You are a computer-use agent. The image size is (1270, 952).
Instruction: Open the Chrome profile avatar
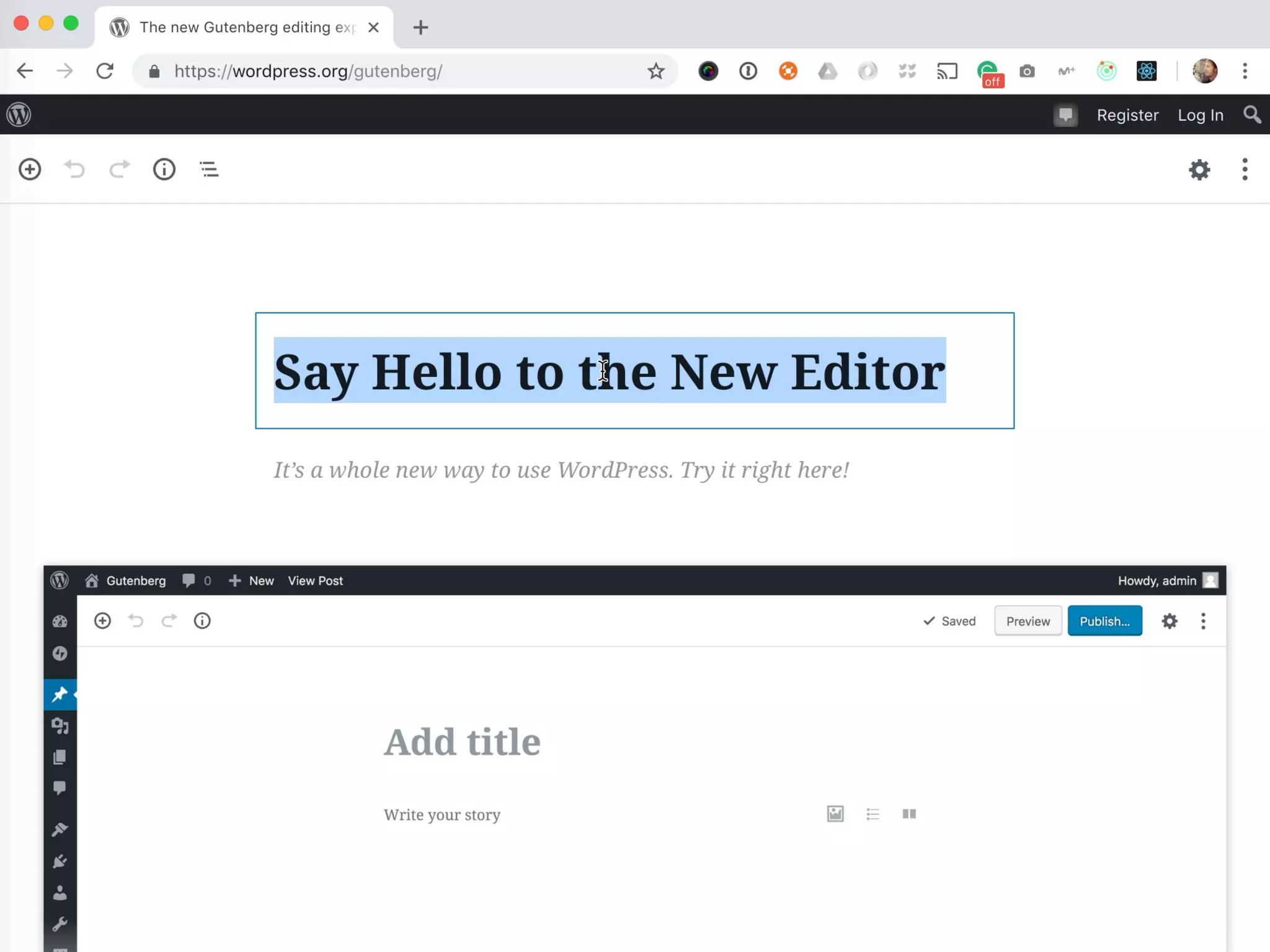pos(1205,71)
